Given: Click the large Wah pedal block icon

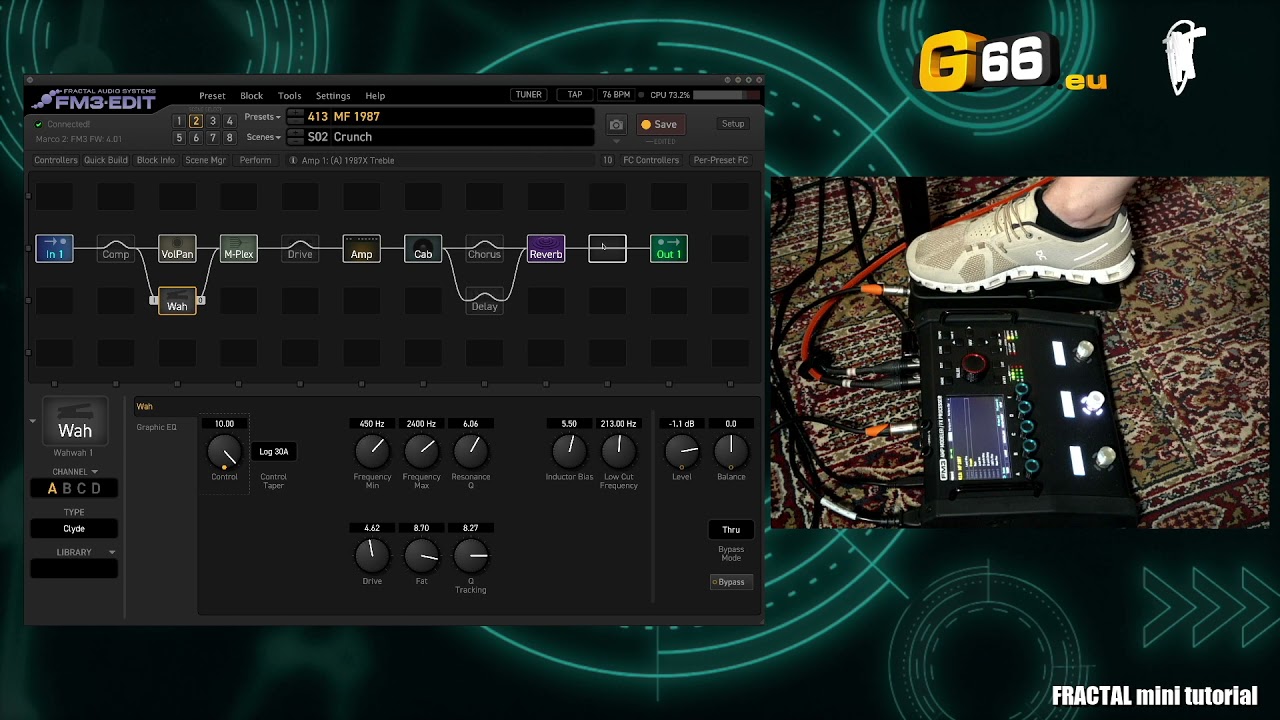Looking at the screenshot, I should click(x=75, y=421).
